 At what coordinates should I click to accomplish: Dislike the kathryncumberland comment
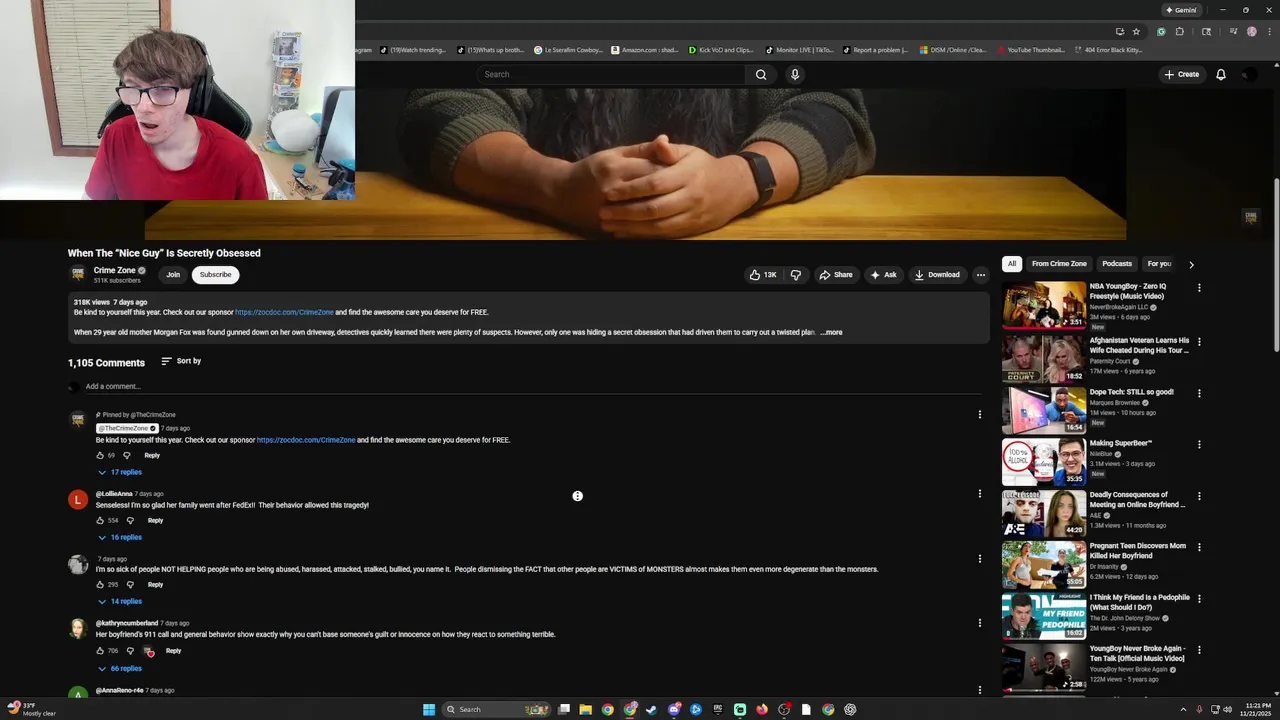[130, 651]
